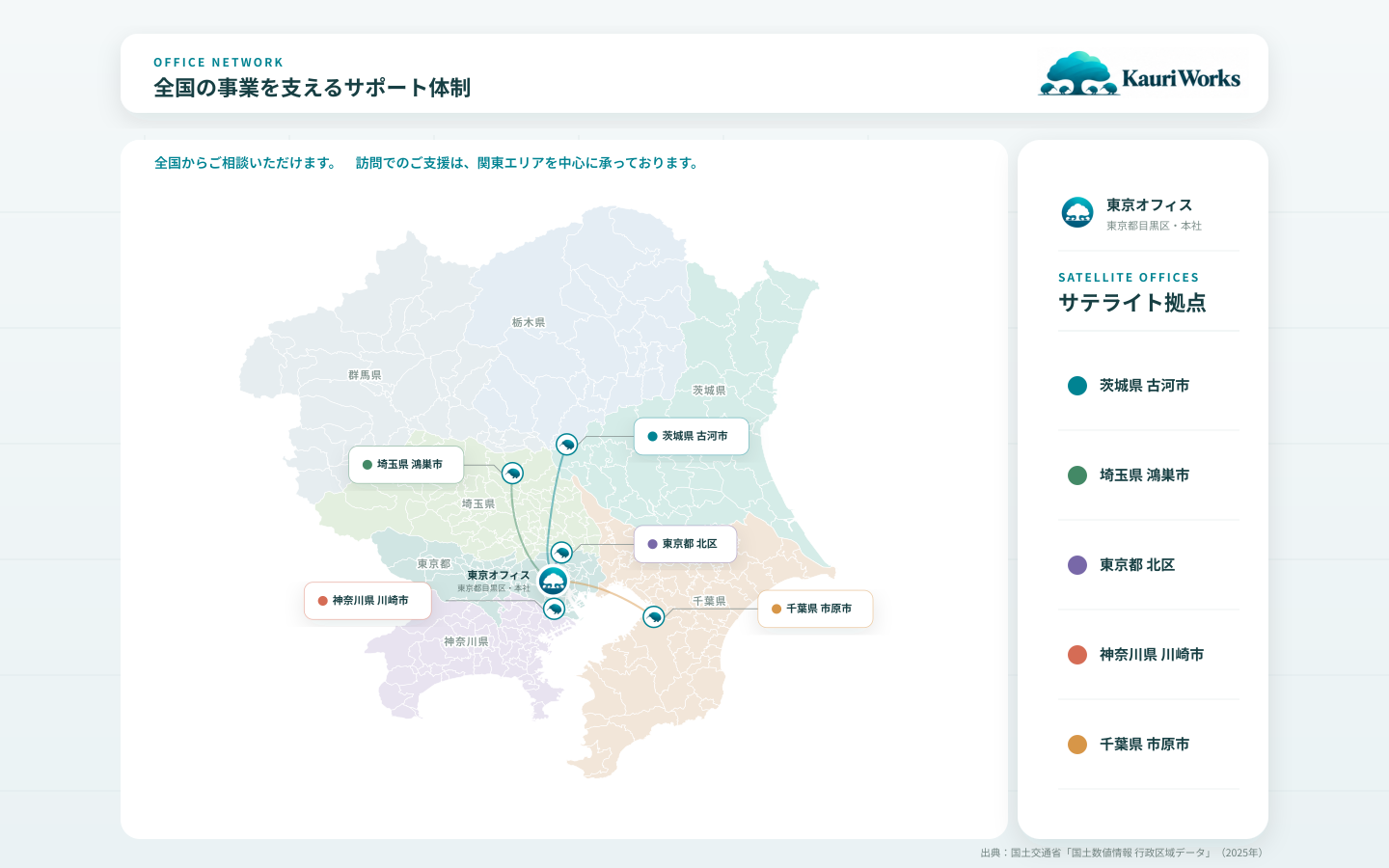Select sidebar entry 埼玉県 鴻巣市
This screenshot has height=868, width=1389.
1148,475
